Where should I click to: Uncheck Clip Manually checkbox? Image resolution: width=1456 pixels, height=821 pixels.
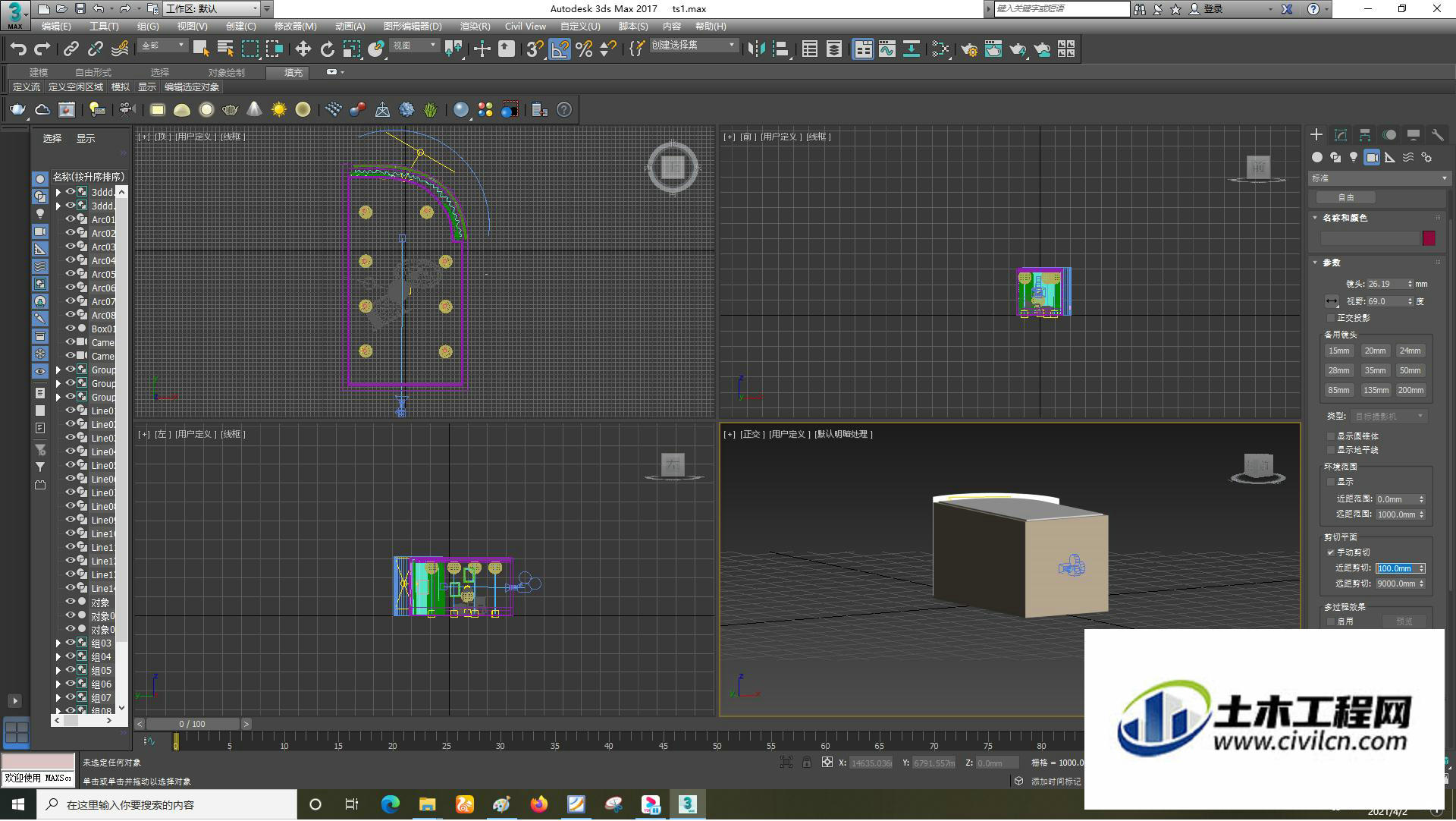pos(1331,552)
